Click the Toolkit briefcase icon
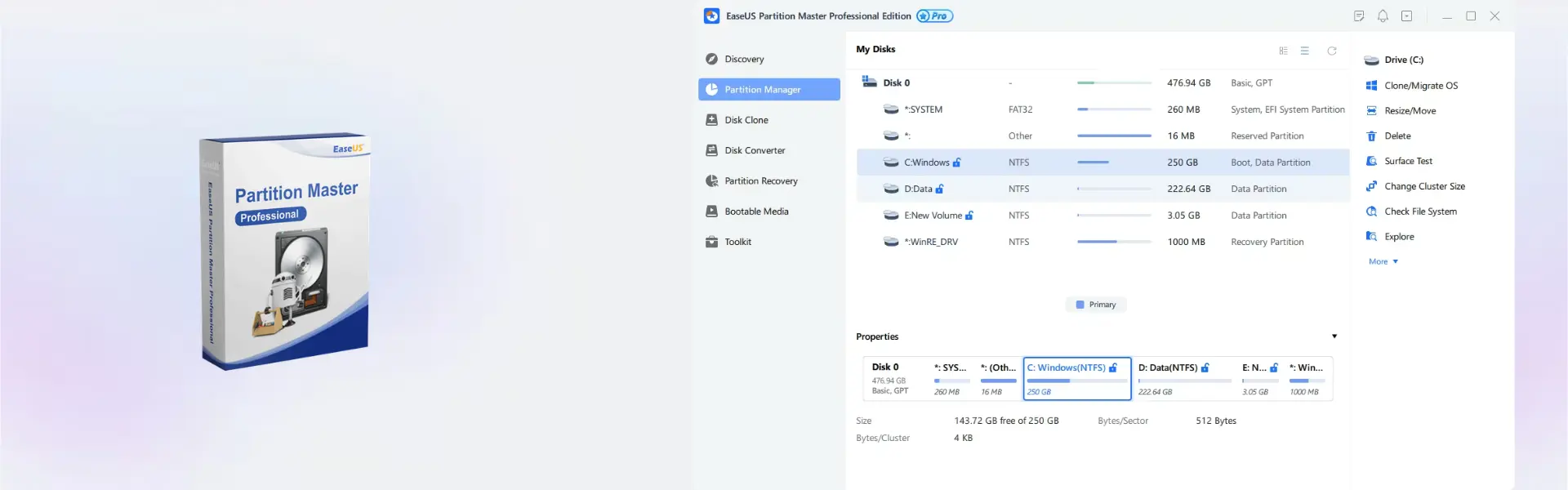The image size is (1568, 490). tap(711, 242)
